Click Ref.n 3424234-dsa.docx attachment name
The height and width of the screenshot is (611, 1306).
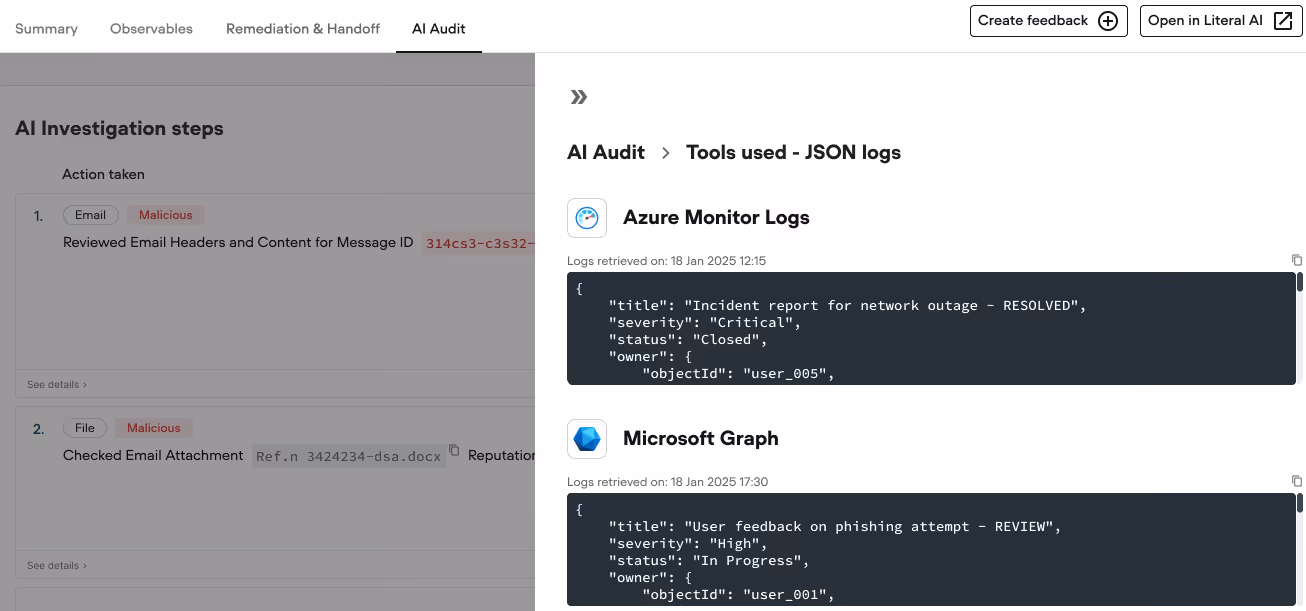pos(348,456)
